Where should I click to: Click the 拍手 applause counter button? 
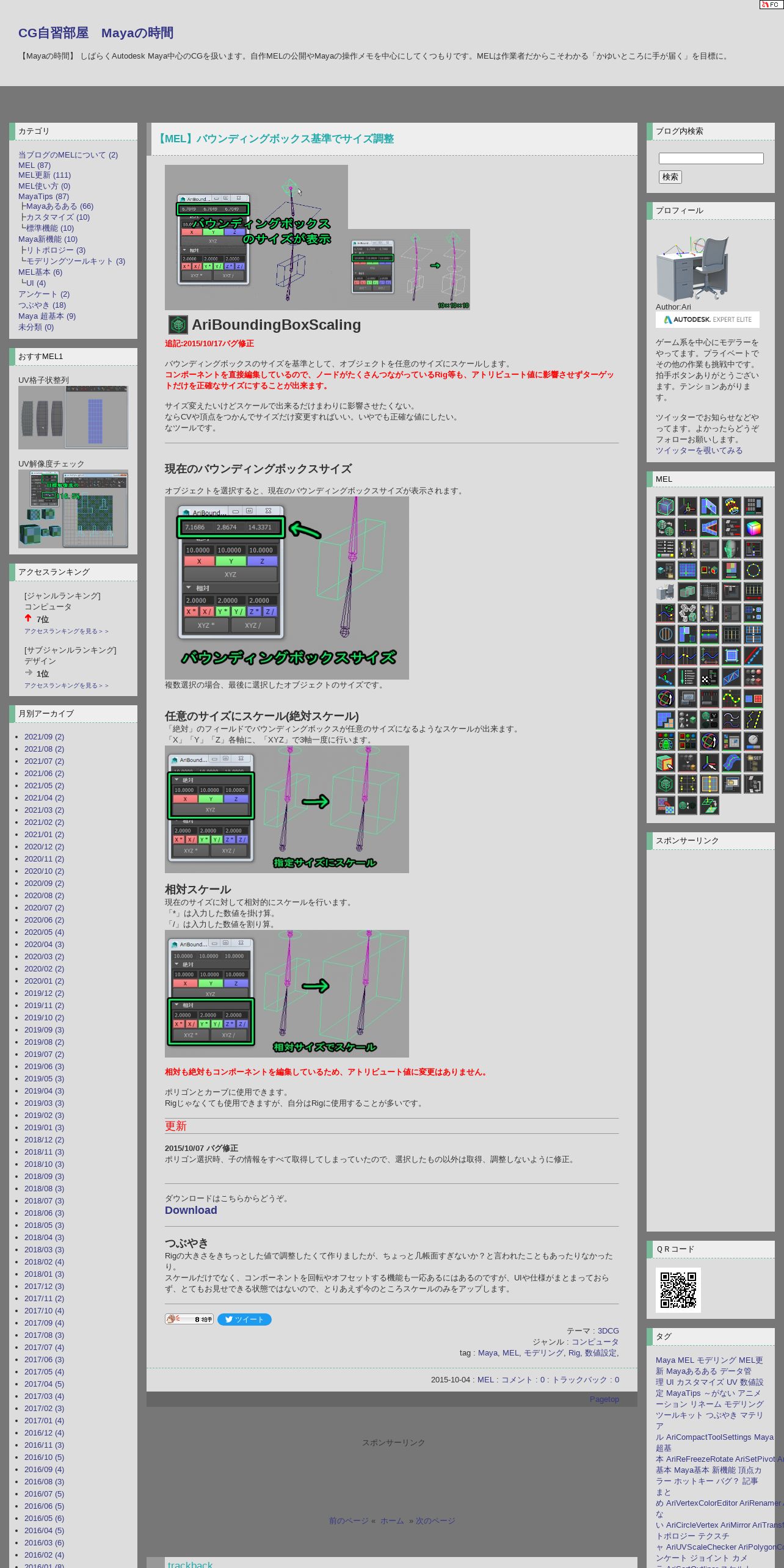189,1319
